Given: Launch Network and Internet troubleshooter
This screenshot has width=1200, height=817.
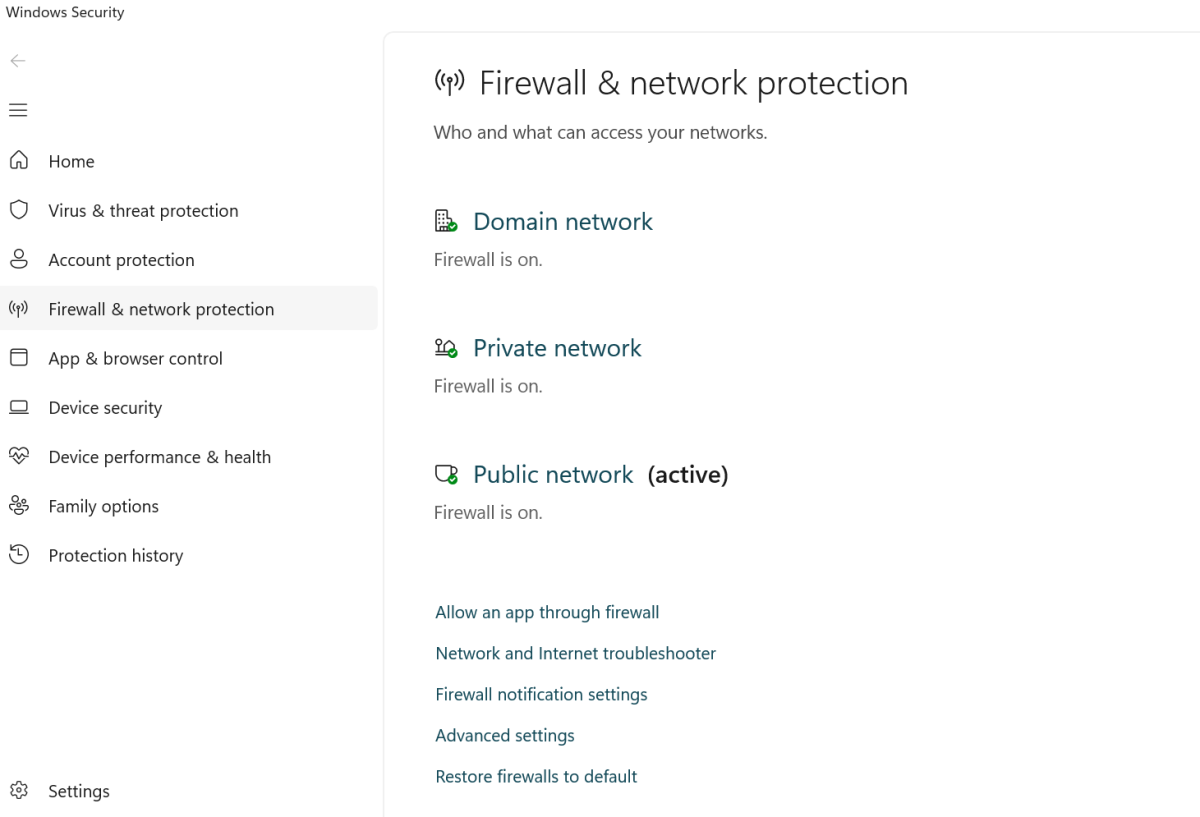Looking at the screenshot, I should pos(575,653).
